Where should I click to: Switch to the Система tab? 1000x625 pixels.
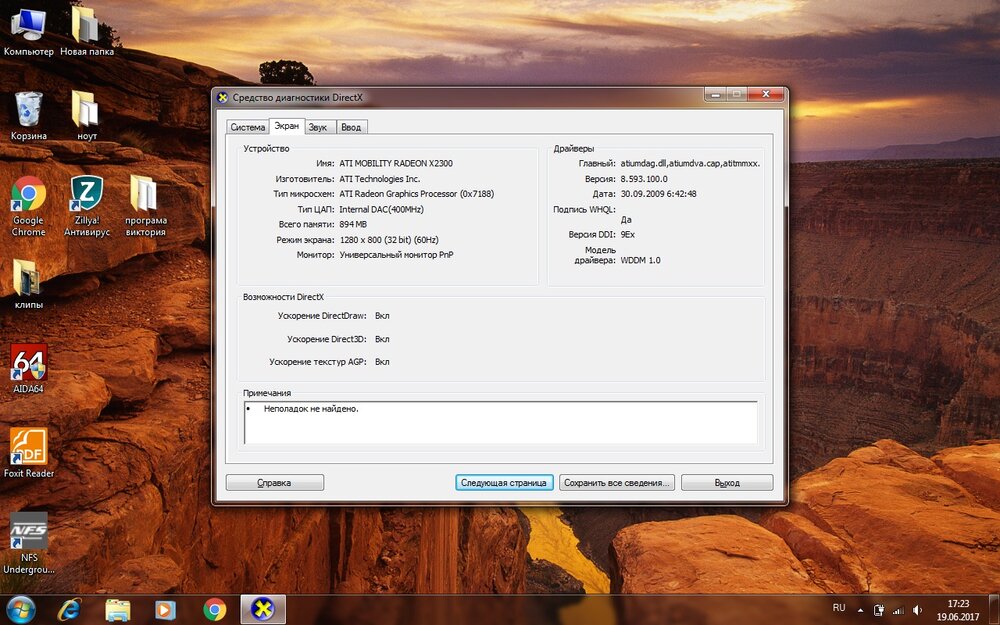(247, 127)
